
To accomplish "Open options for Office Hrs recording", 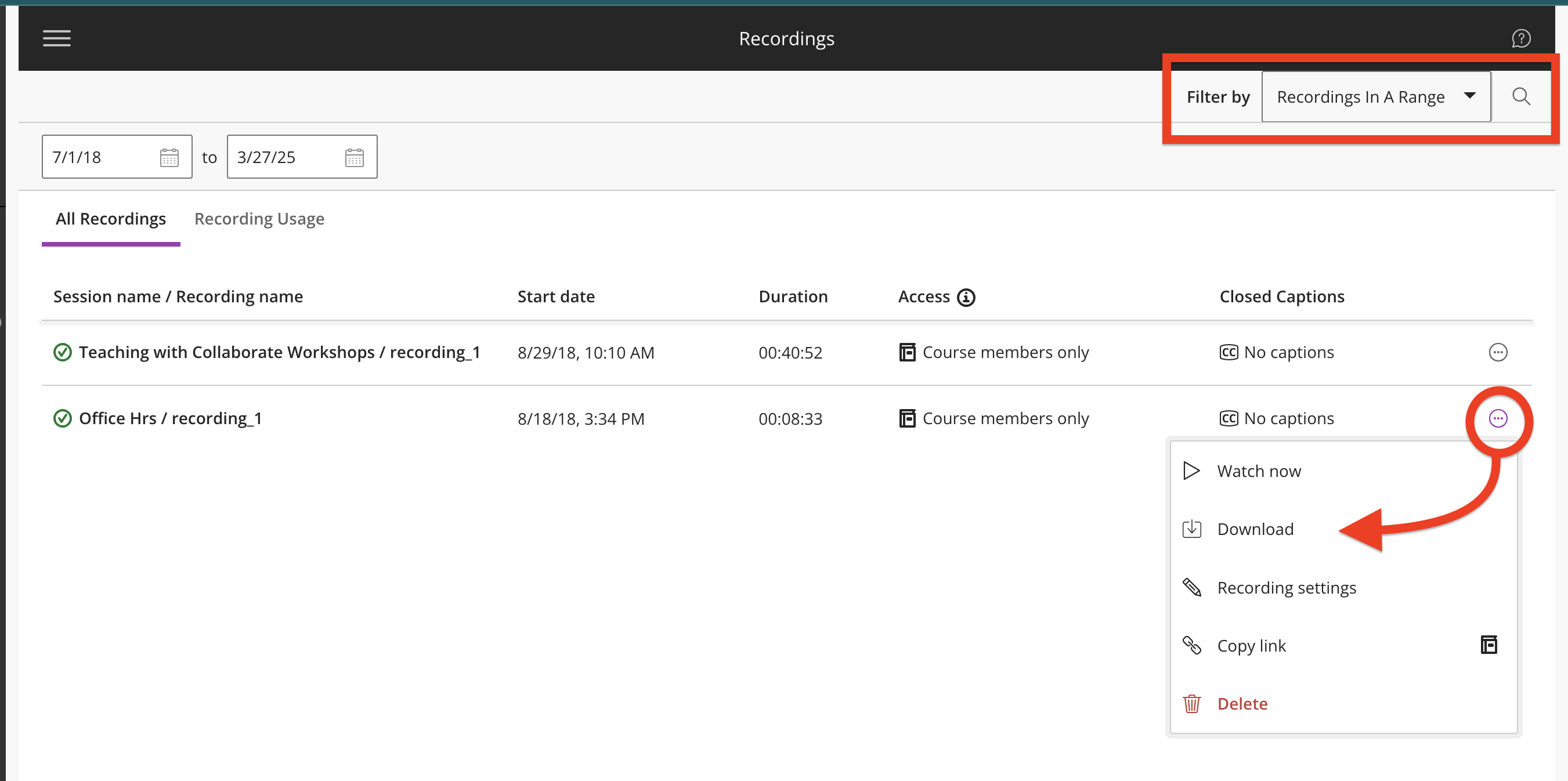I will [1497, 418].
